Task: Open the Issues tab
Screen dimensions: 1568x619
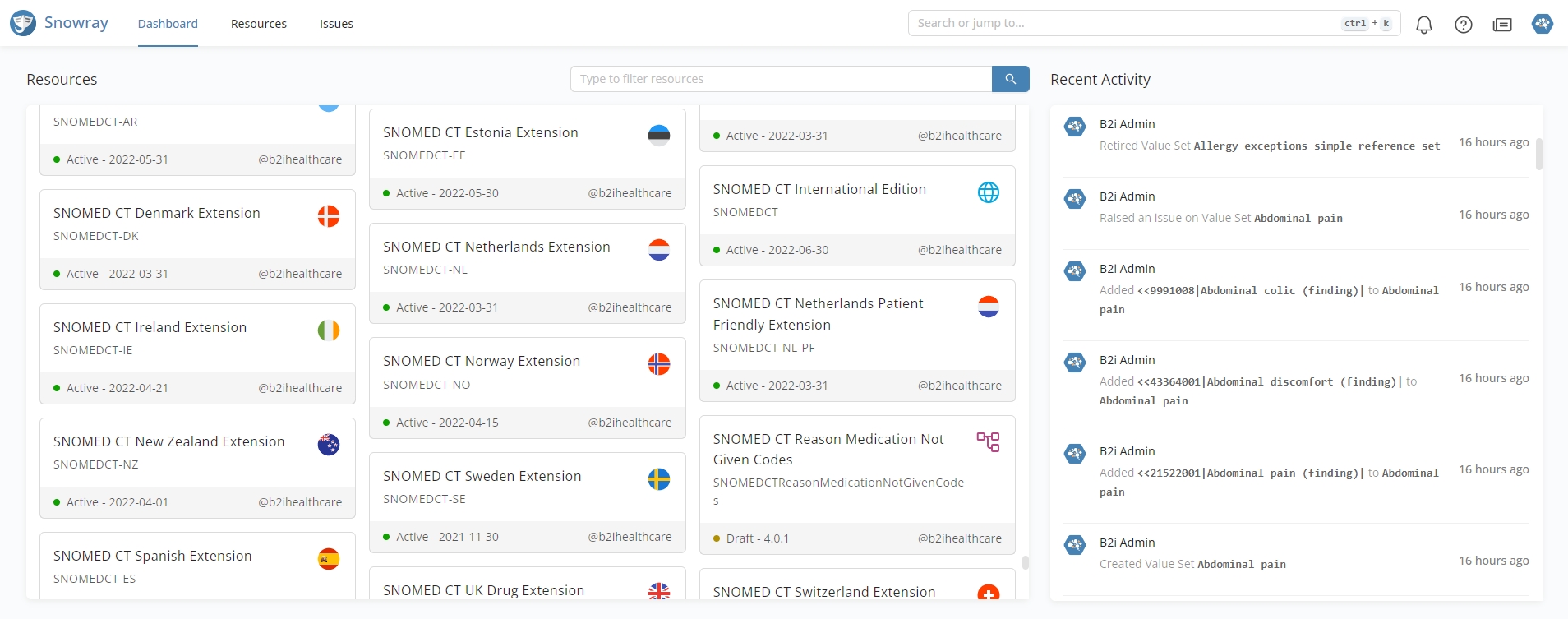Action: coord(336,24)
